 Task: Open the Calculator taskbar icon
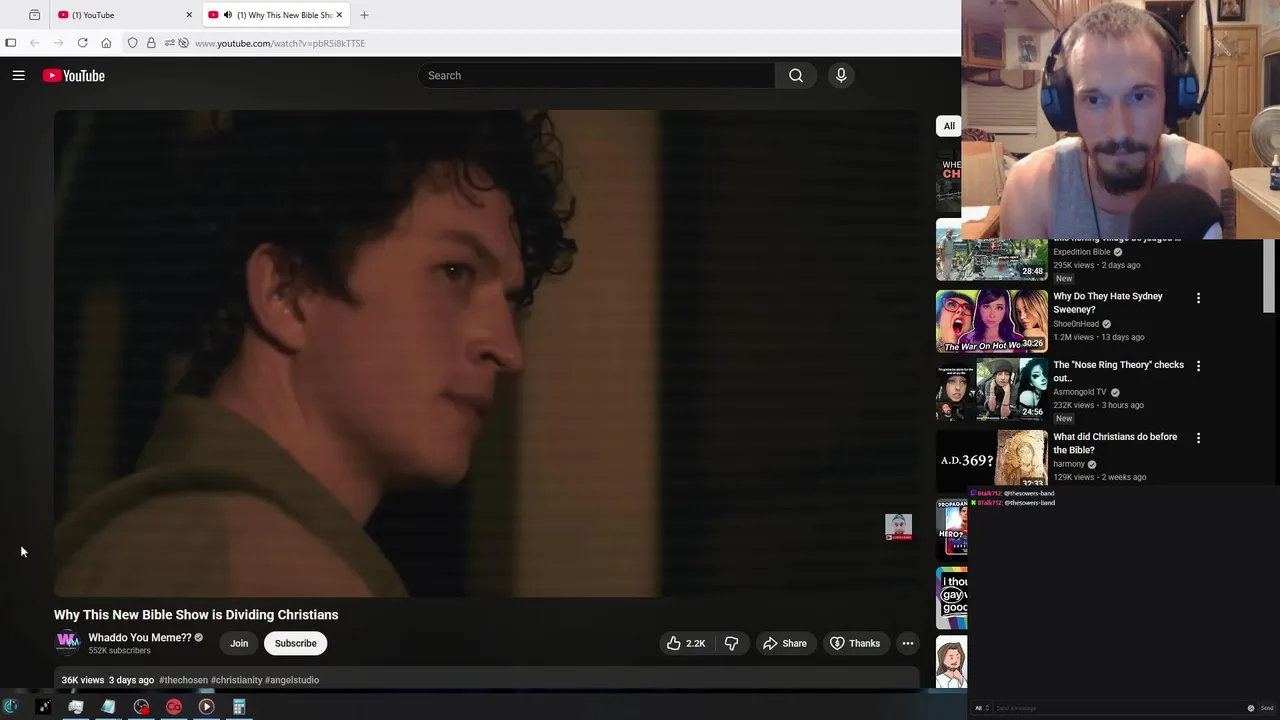pos(239,707)
